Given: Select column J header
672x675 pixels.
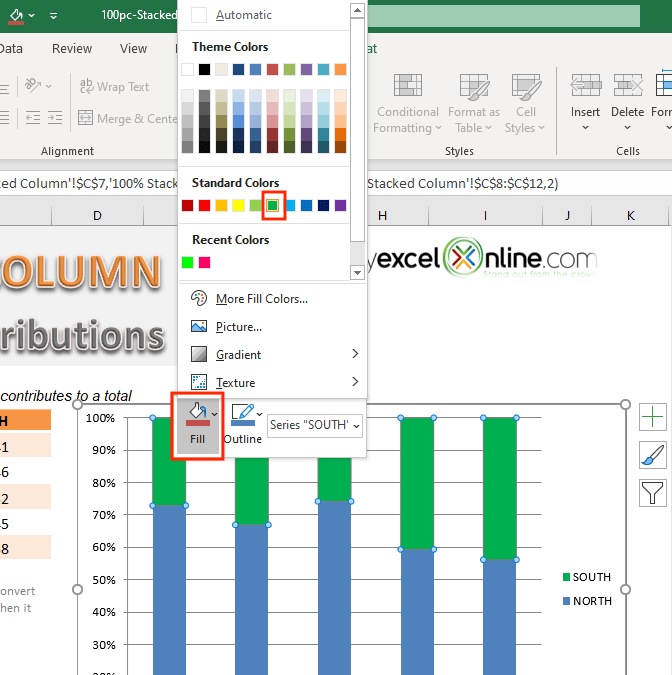Looking at the screenshot, I should [x=567, y=216].
